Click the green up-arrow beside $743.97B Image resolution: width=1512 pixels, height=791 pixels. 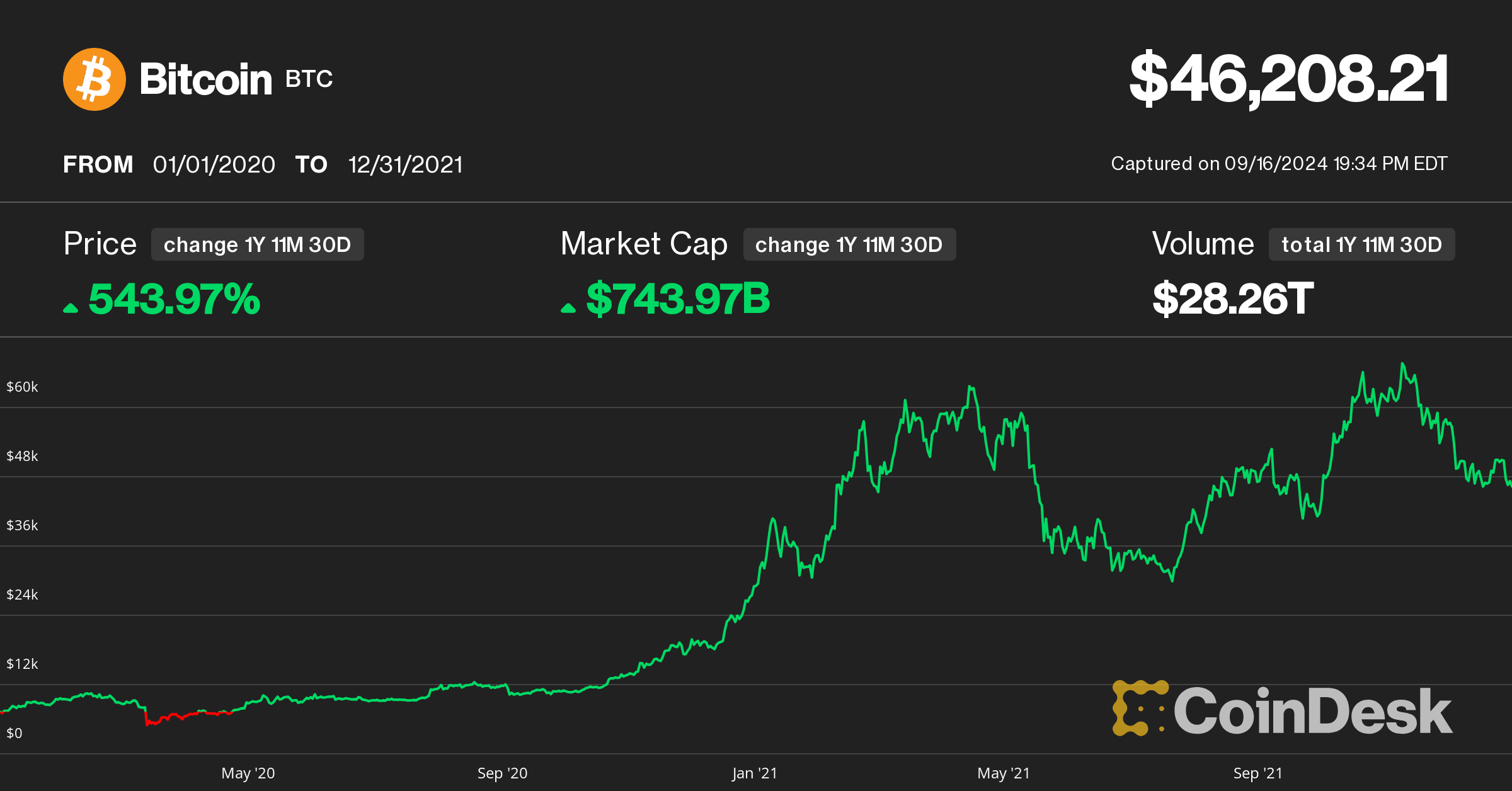[568, 308]
